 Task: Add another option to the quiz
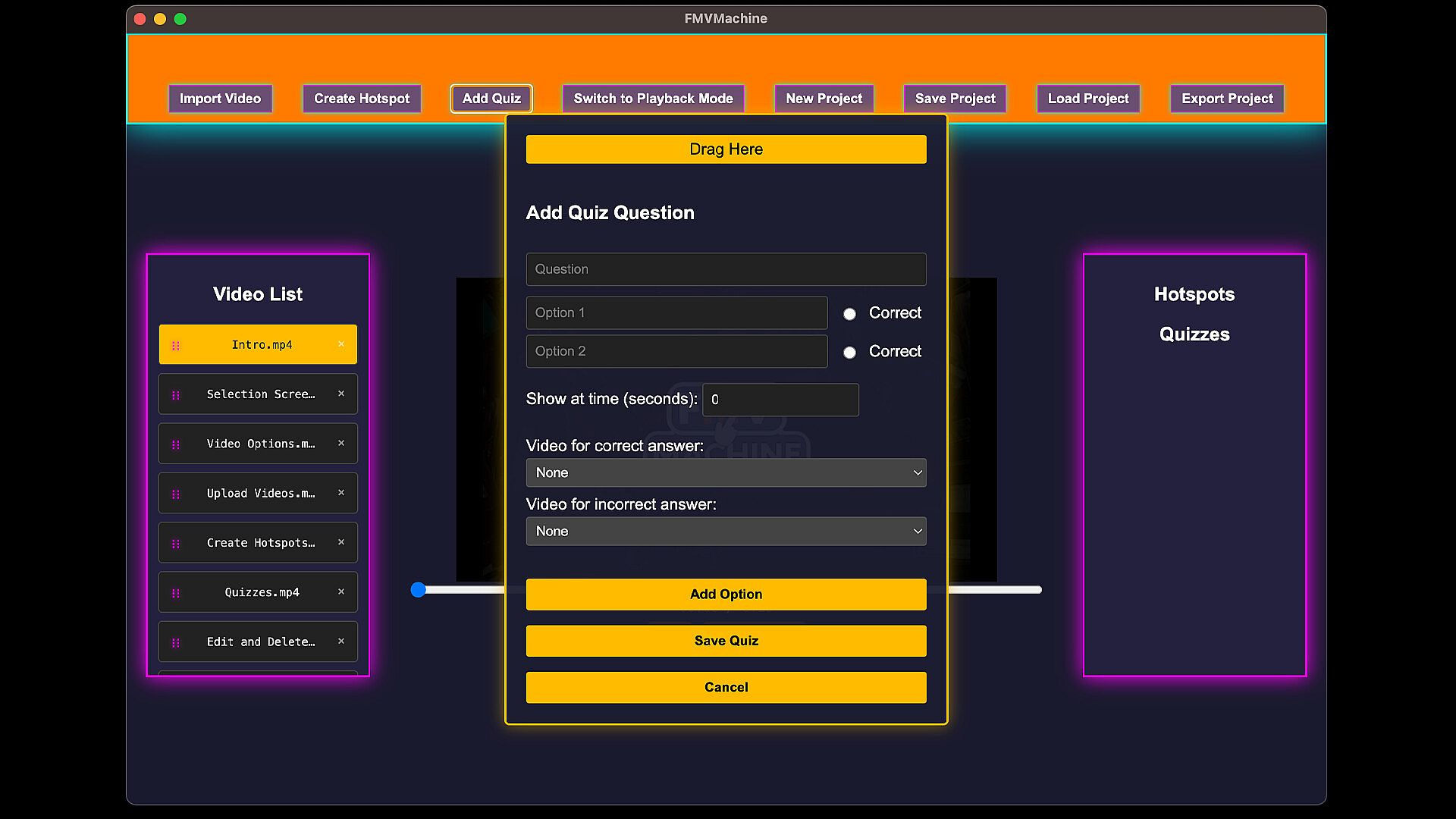click(x=726, y=595)
